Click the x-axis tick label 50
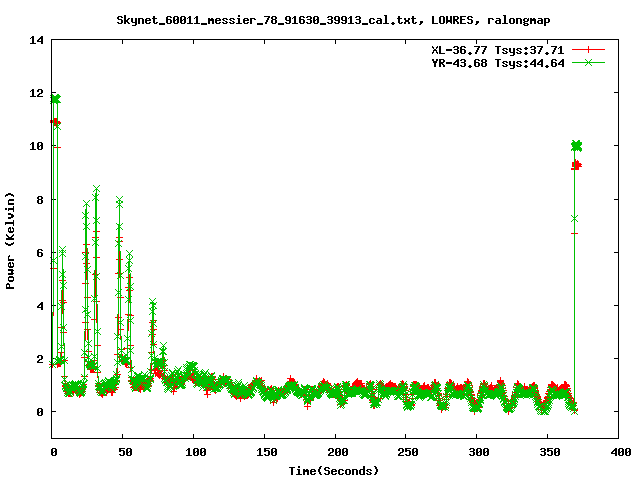640x480 pixels. (125, 452)
